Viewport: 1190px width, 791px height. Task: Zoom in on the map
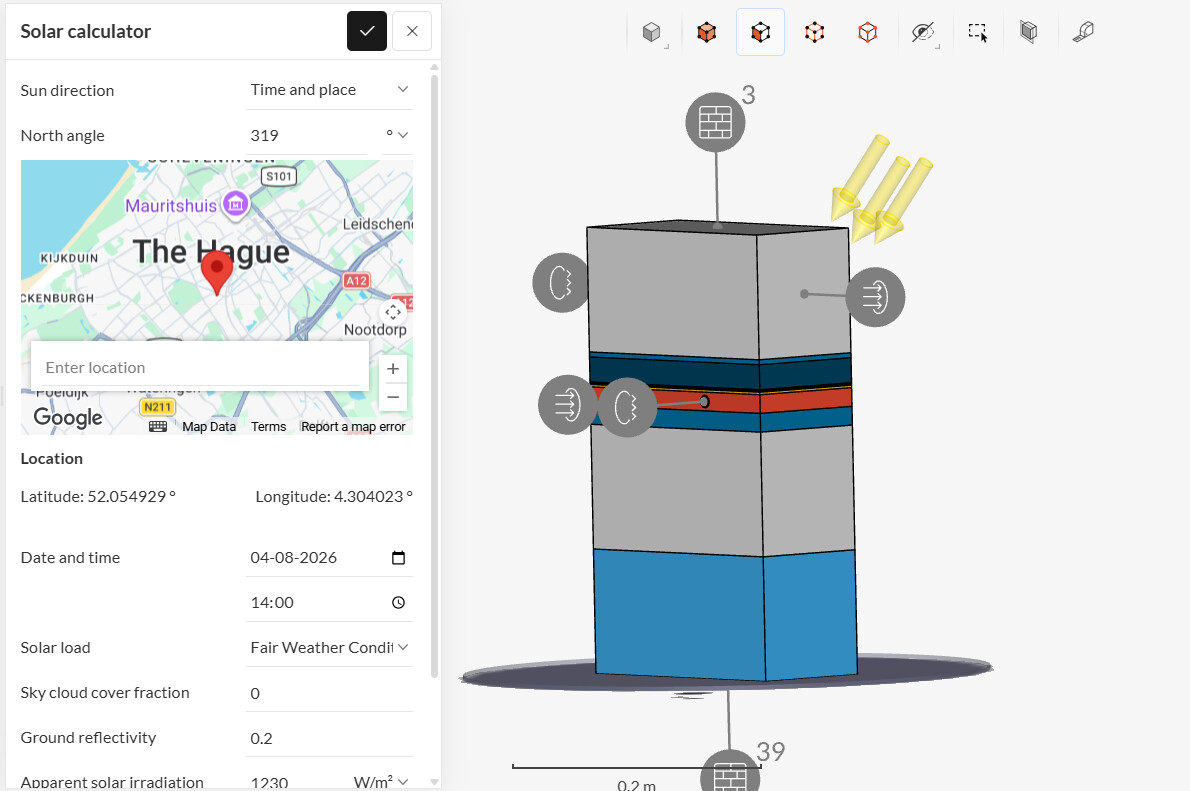click(393, 369)
